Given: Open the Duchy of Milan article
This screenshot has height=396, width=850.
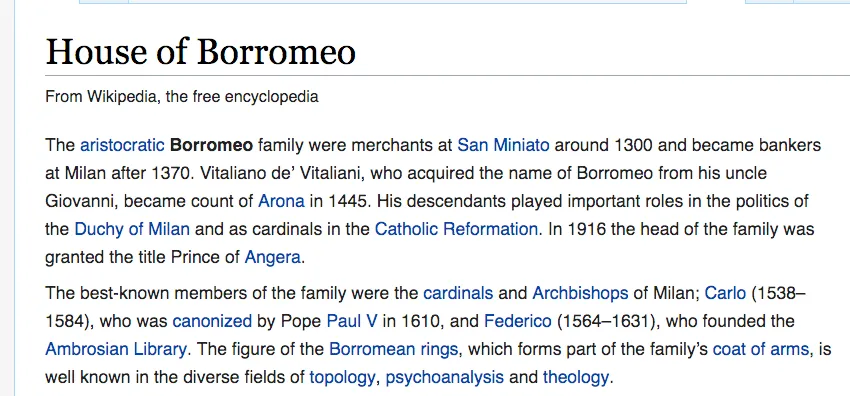Looking at the screenshot, I should click(132, 229).
